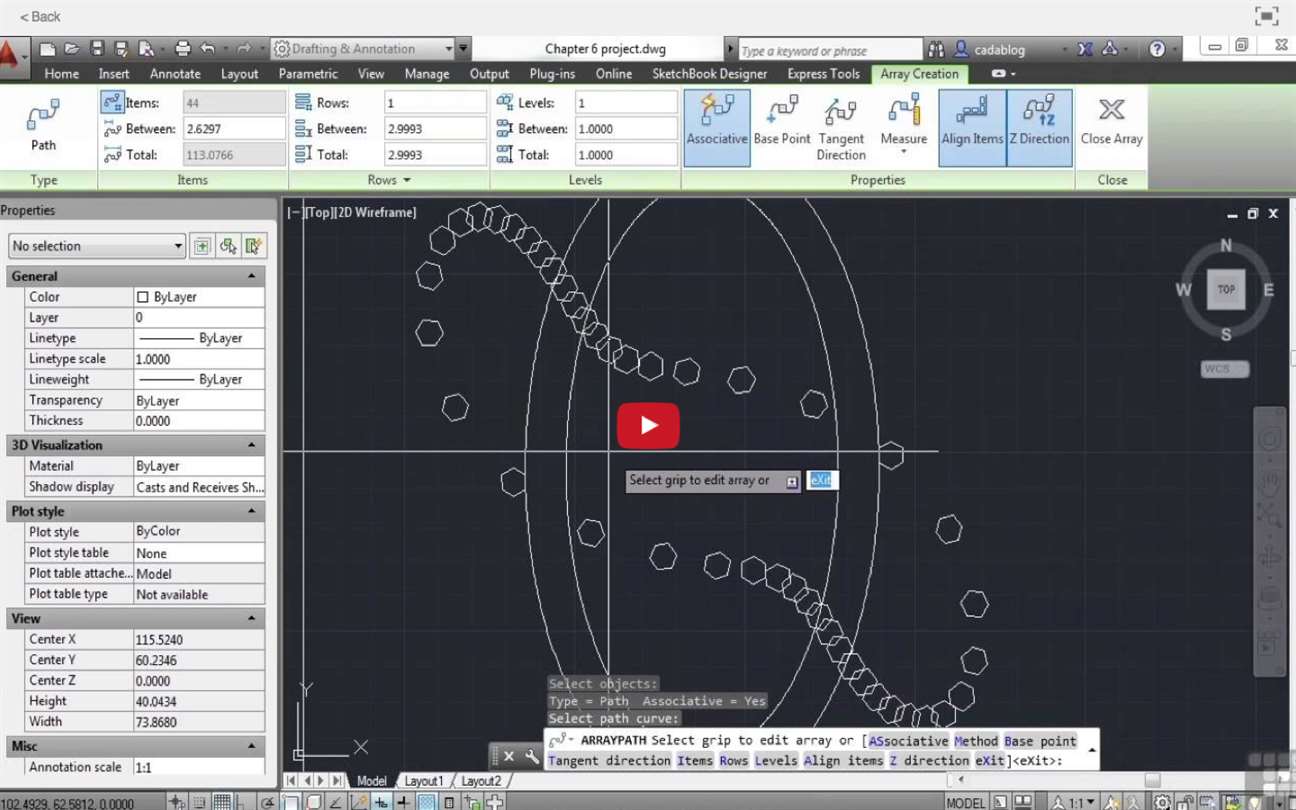The width and height of the screenshot is (1296, 810).
Task: Collapse the Misc section
Action: click(251, 746)
